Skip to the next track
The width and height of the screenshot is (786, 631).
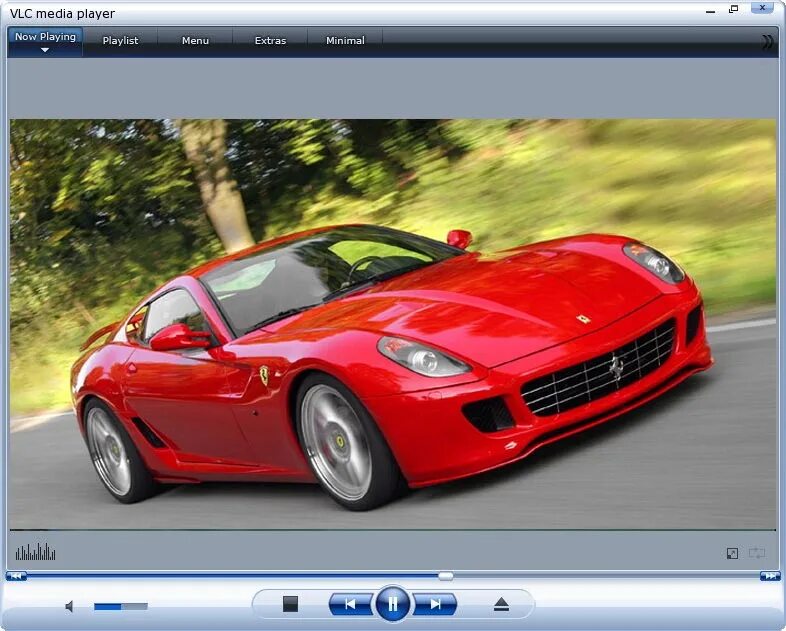(435, 604)
